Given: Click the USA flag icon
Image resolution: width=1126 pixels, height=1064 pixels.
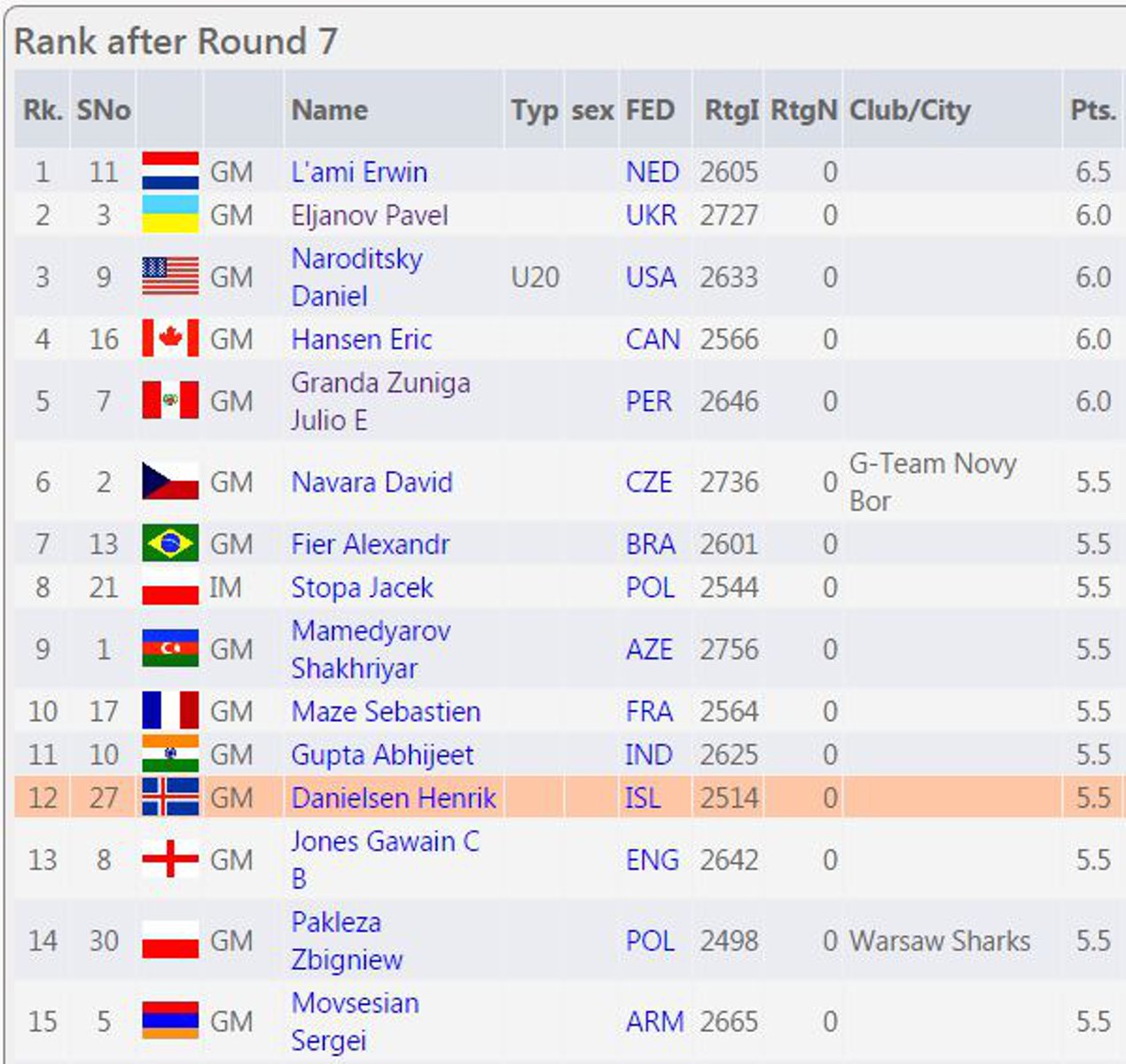Looking at the screenshot, I should tap(170, 277).
